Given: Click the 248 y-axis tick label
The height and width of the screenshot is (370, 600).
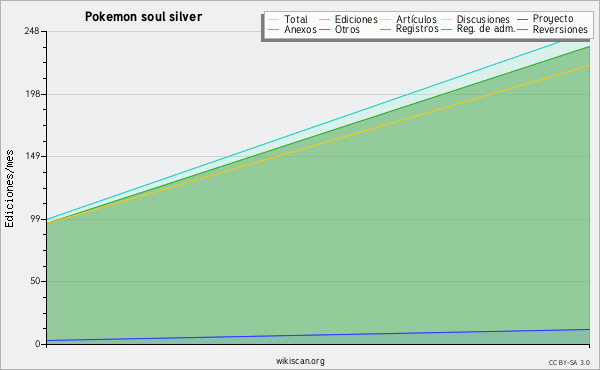Looking at the screenshot, I should (32, 31).
